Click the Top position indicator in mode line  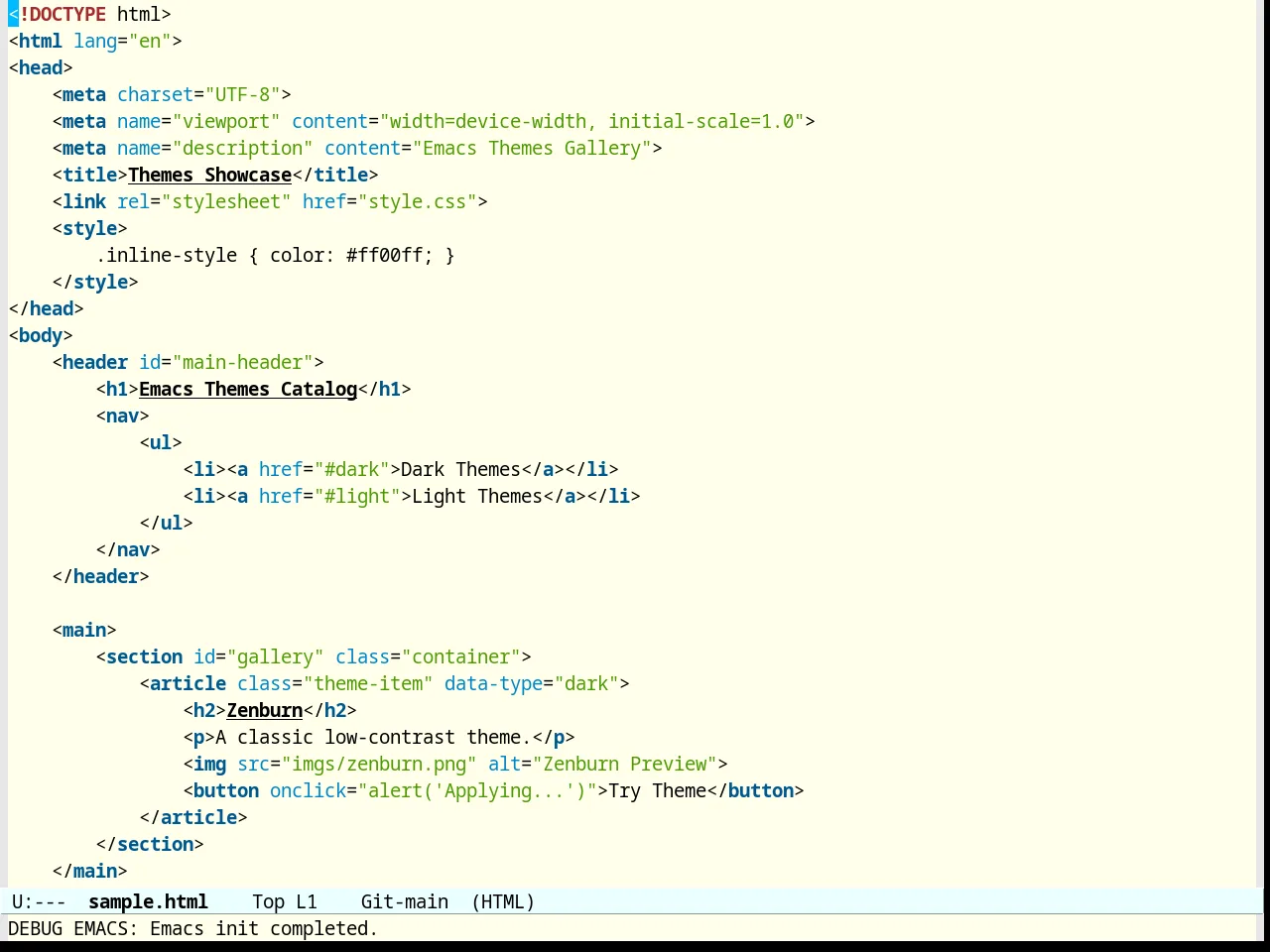pyautogui.click(x=268, y=901)
